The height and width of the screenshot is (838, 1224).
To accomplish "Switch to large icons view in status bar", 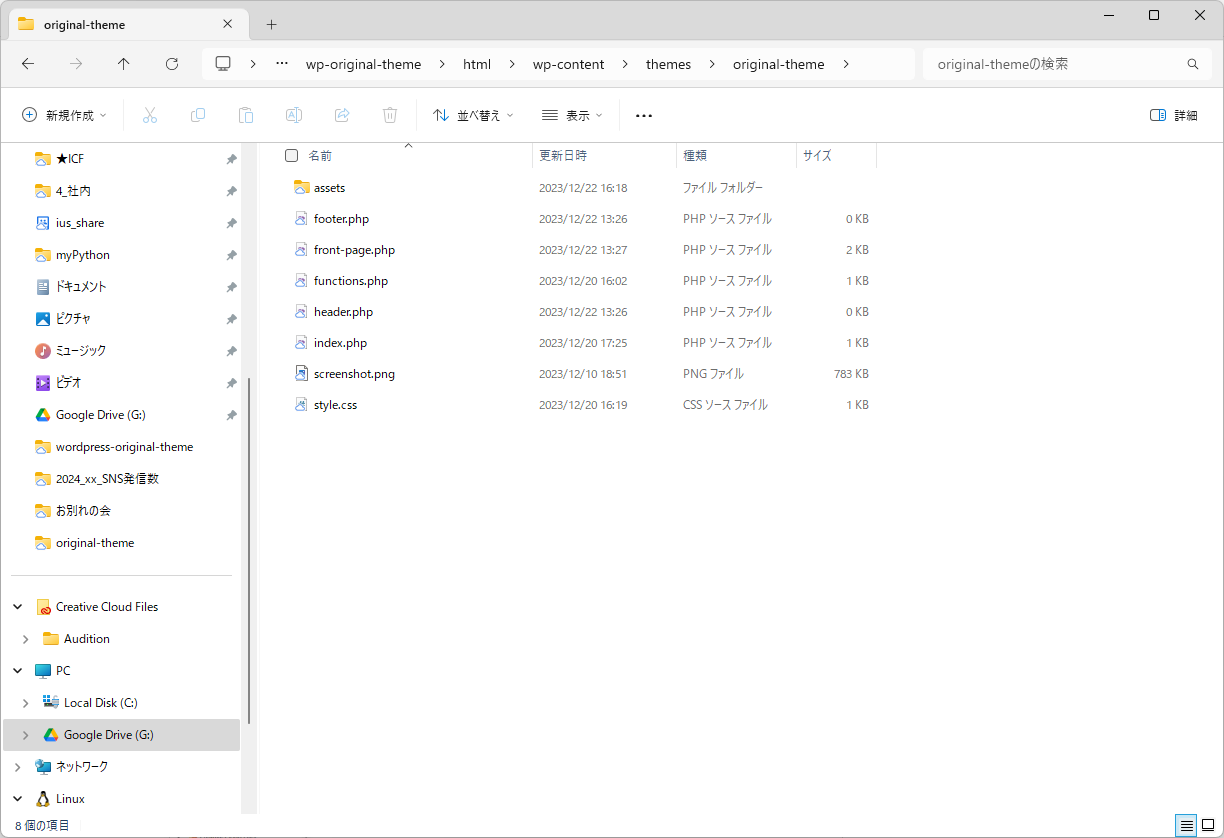I will [x=1207, y=825].
